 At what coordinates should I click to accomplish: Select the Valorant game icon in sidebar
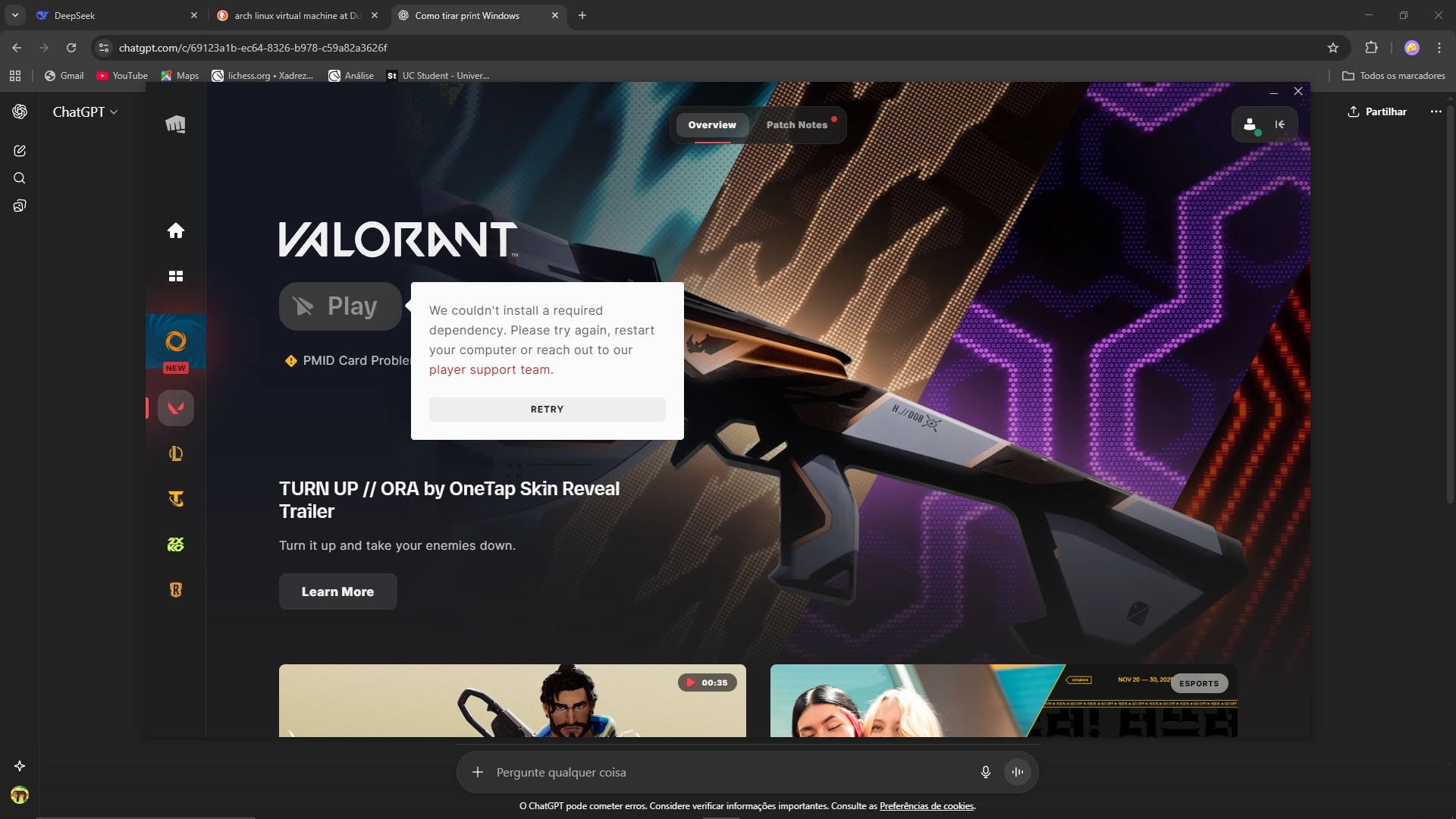click(x=175, y=408)
